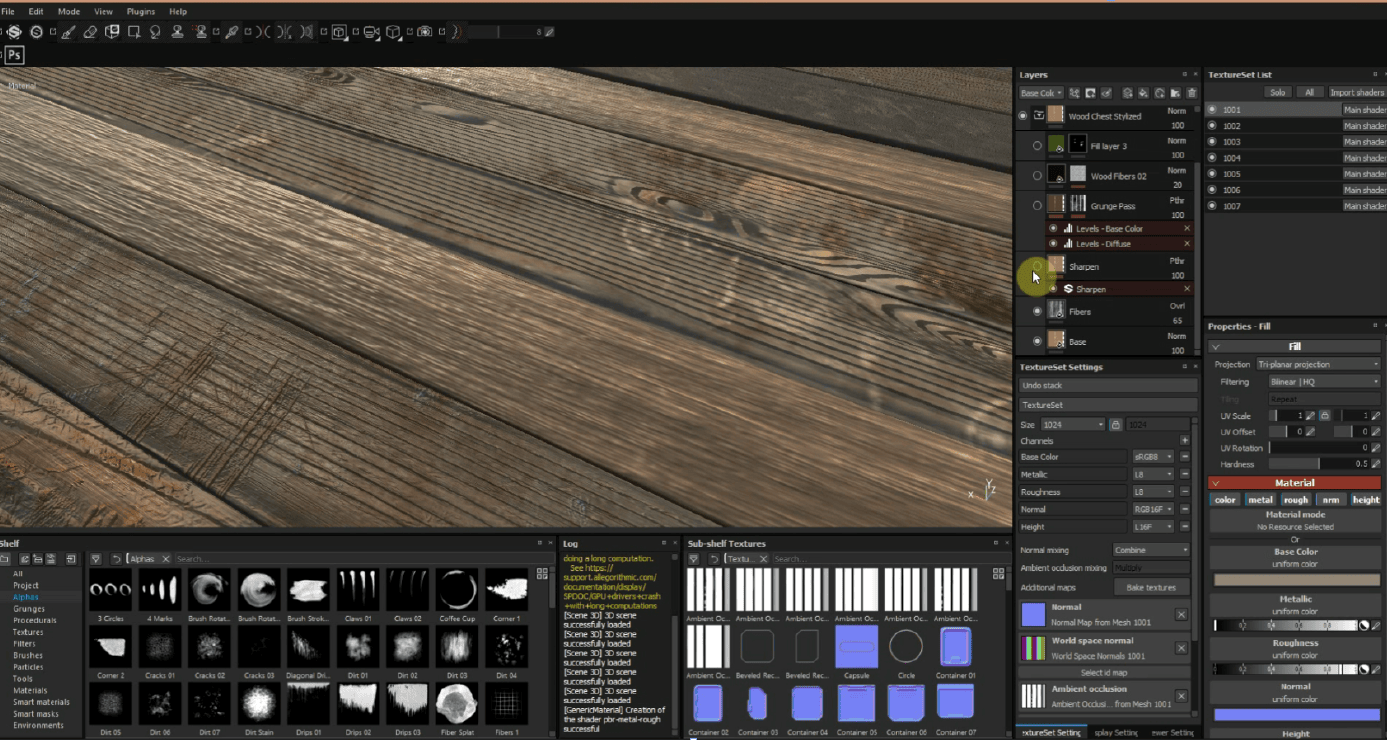
Task: Toggle visibility of Wood Chest Stylized folder
Action: pyautogui.click(x=1022, y=116)
